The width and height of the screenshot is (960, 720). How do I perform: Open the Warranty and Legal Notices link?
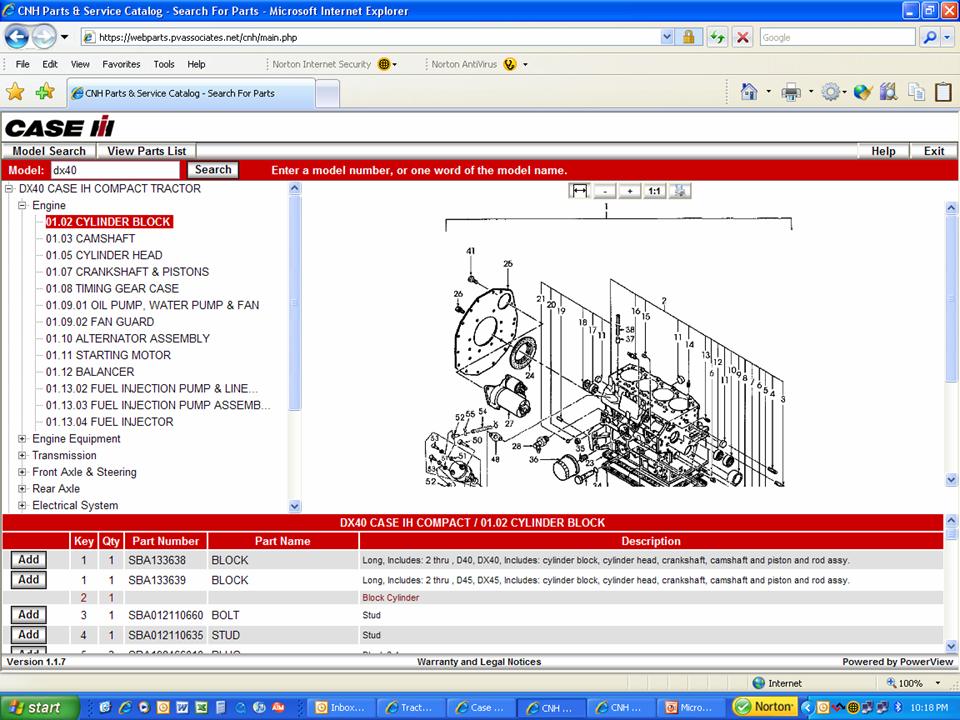click(479, 662)
